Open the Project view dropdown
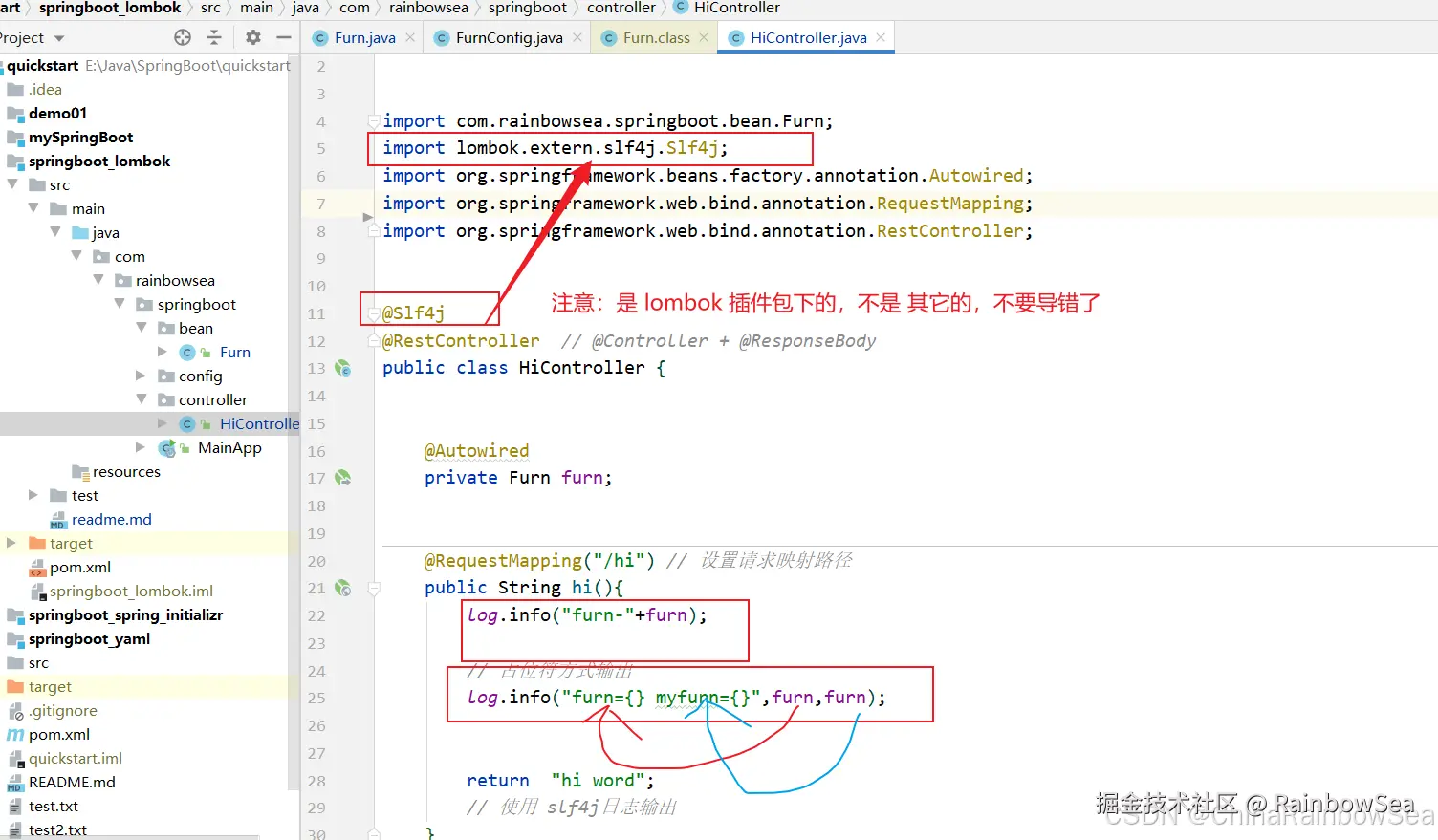 point(59,38)
